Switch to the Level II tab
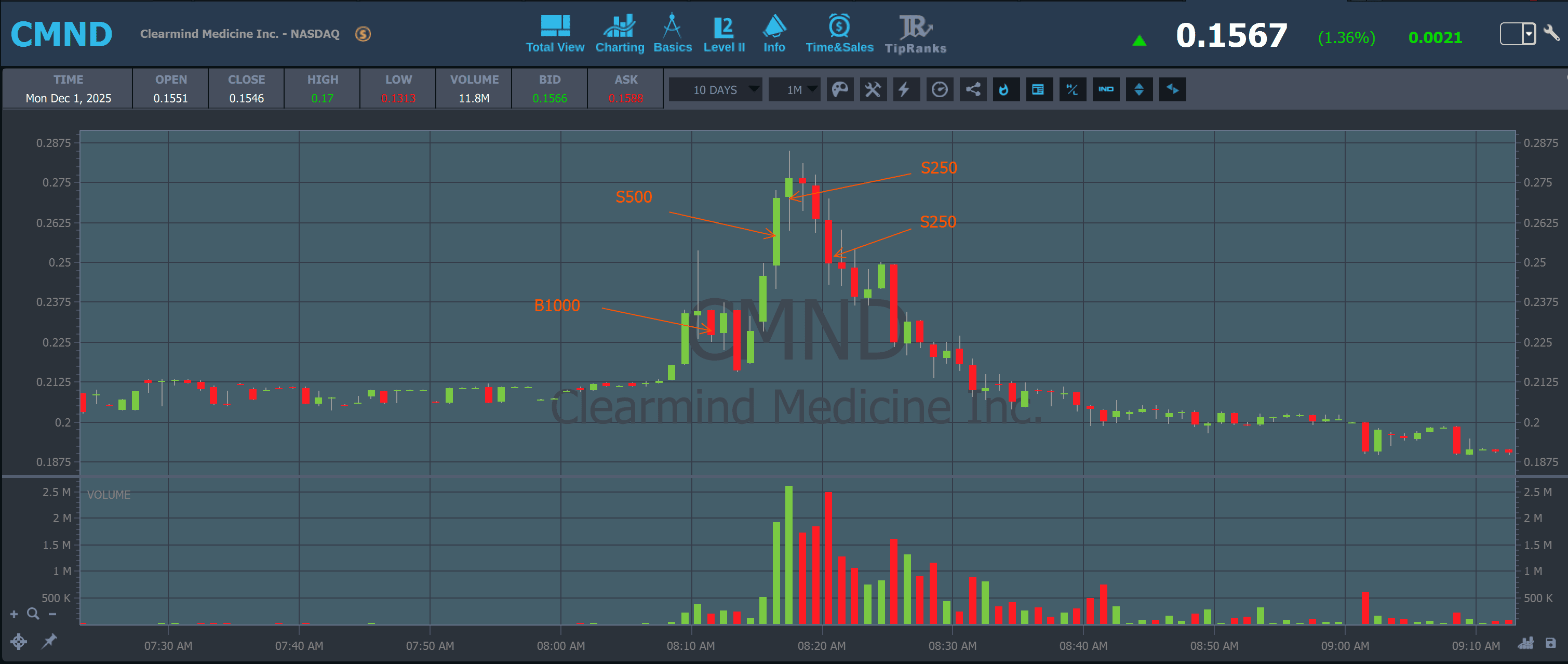The image size is (1568, 664). 723,35
